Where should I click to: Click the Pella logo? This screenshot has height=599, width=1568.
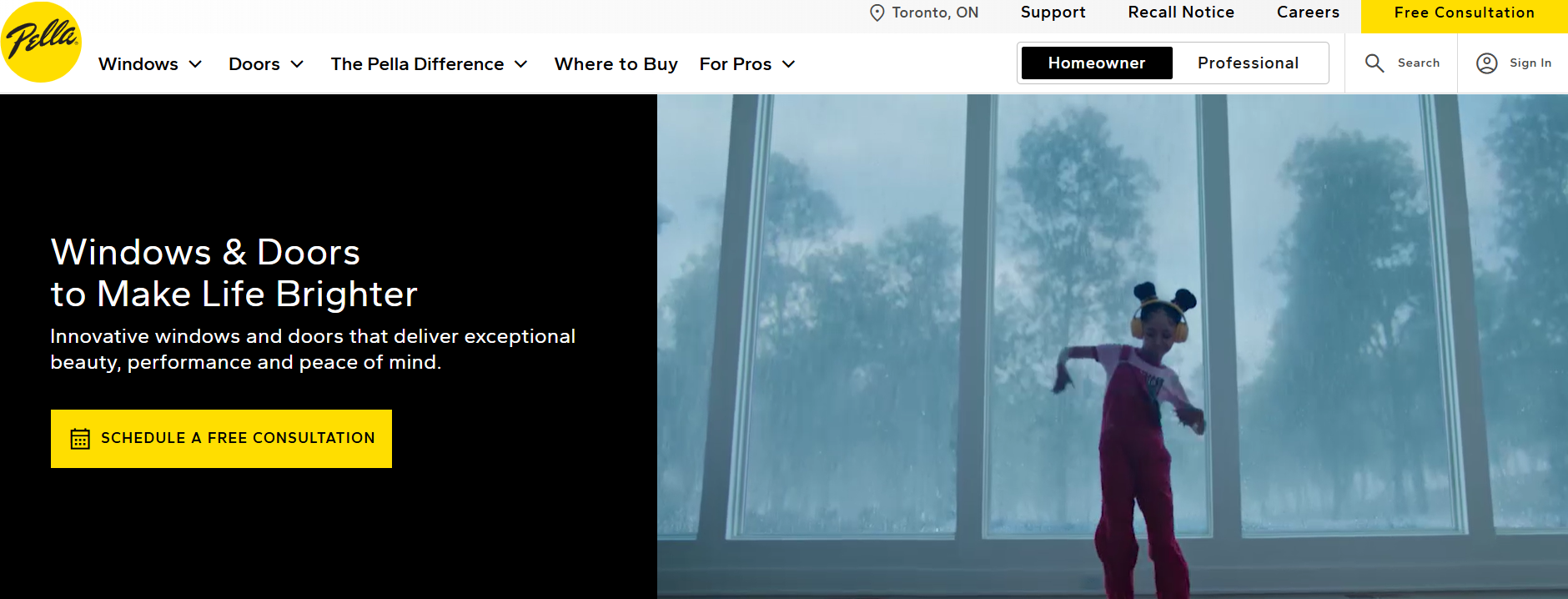[x=41, y=42]
